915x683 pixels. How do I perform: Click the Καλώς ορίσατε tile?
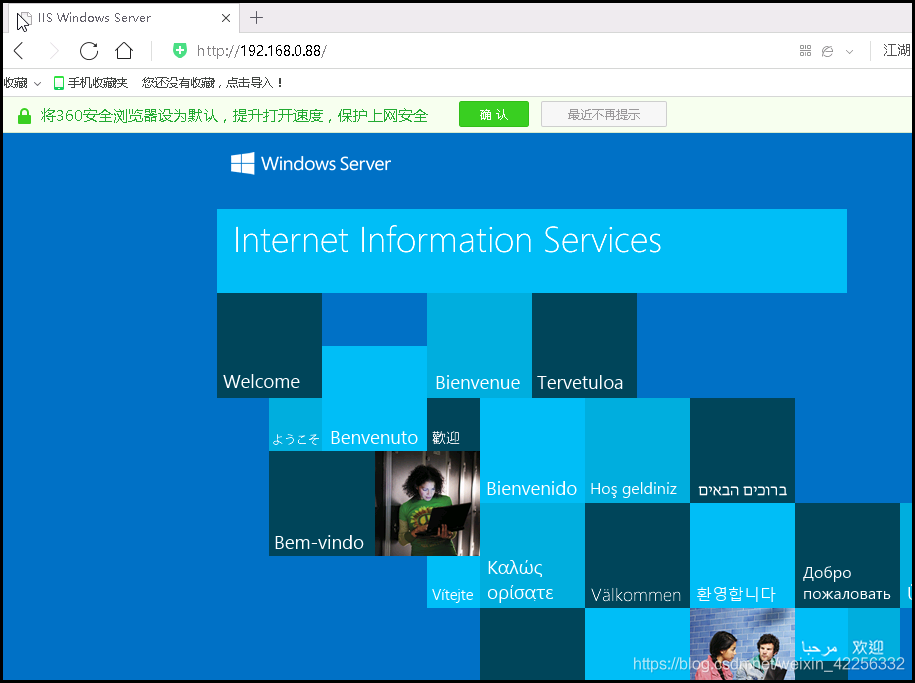532,556
